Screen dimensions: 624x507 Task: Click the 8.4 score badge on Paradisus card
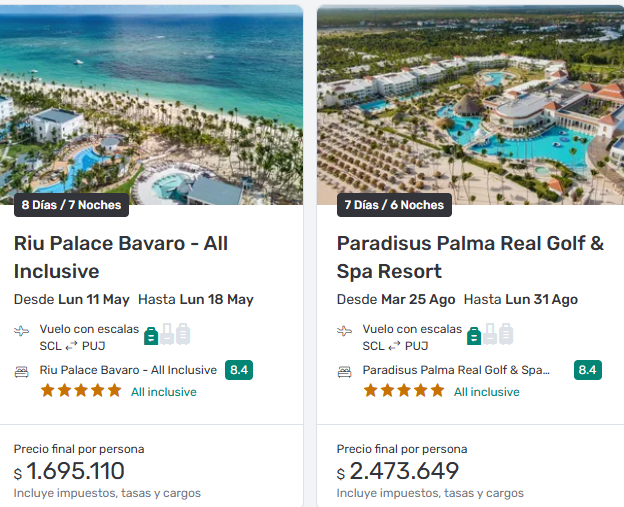pyautogui.click(x=588, y=370)
